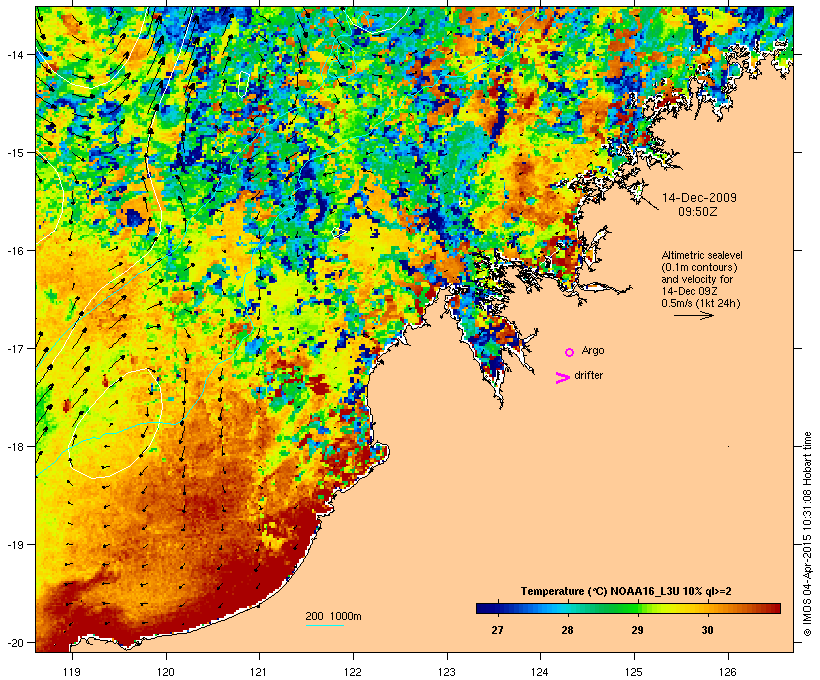This screenshot has width=820, height=680.
Task: Click the '0.5m/s (1kt 24h)' text
Action: point(701,303)
